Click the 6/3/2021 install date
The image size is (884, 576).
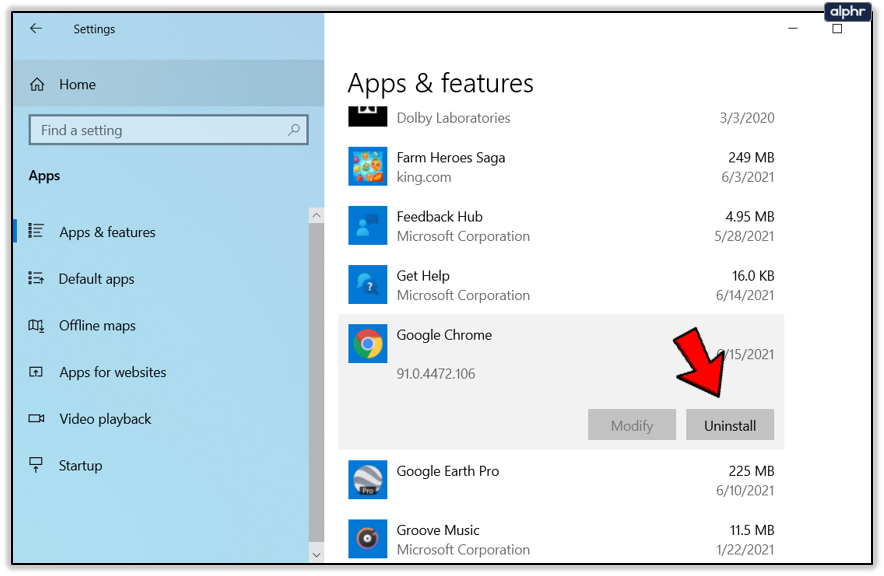(748, 178)
